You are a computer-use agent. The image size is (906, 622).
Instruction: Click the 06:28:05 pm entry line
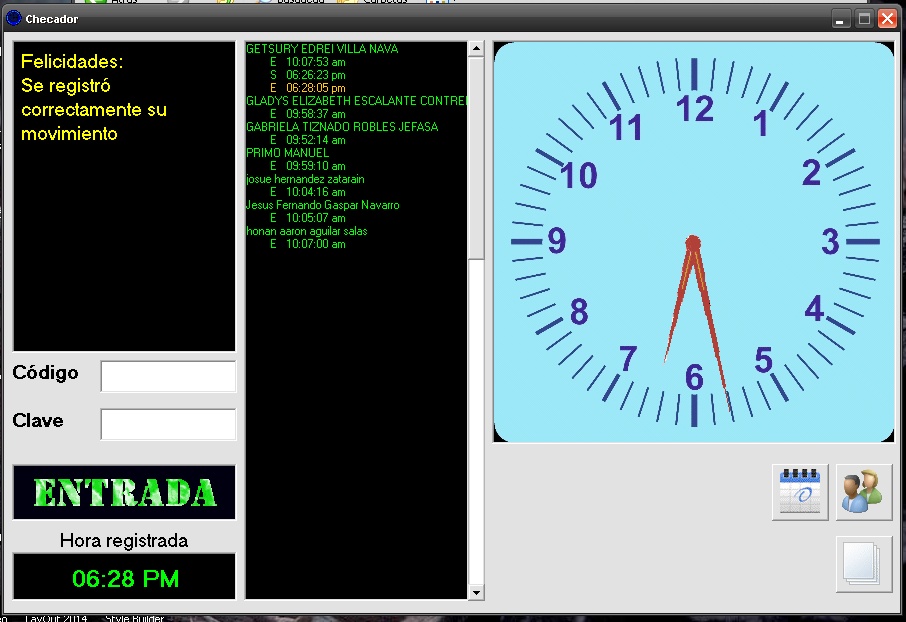click(x=315, y=88)
